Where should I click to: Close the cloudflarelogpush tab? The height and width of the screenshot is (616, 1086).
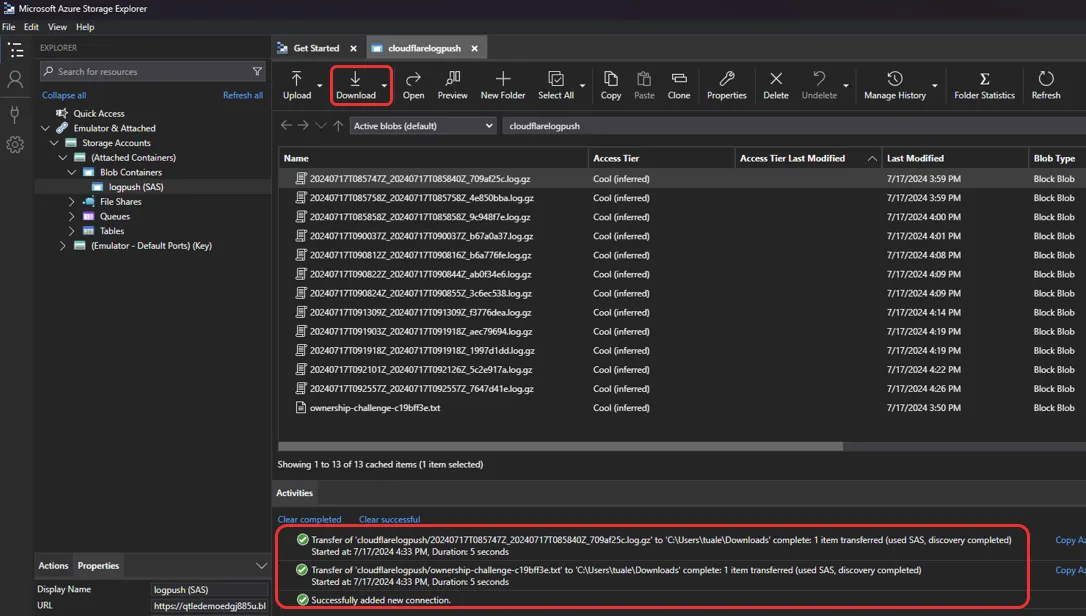pos(474,49)
